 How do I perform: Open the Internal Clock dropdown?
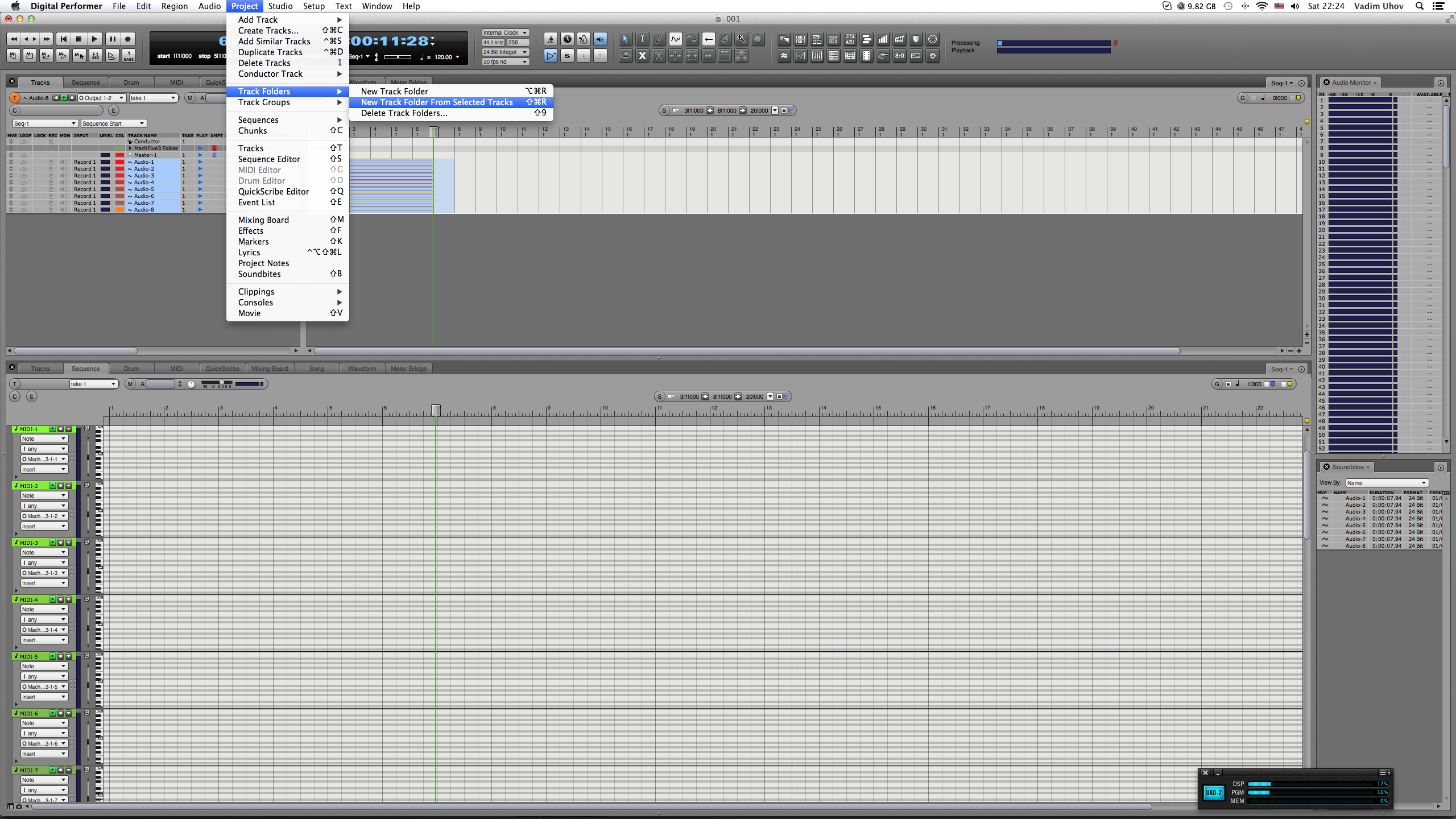tap(505, 33)
